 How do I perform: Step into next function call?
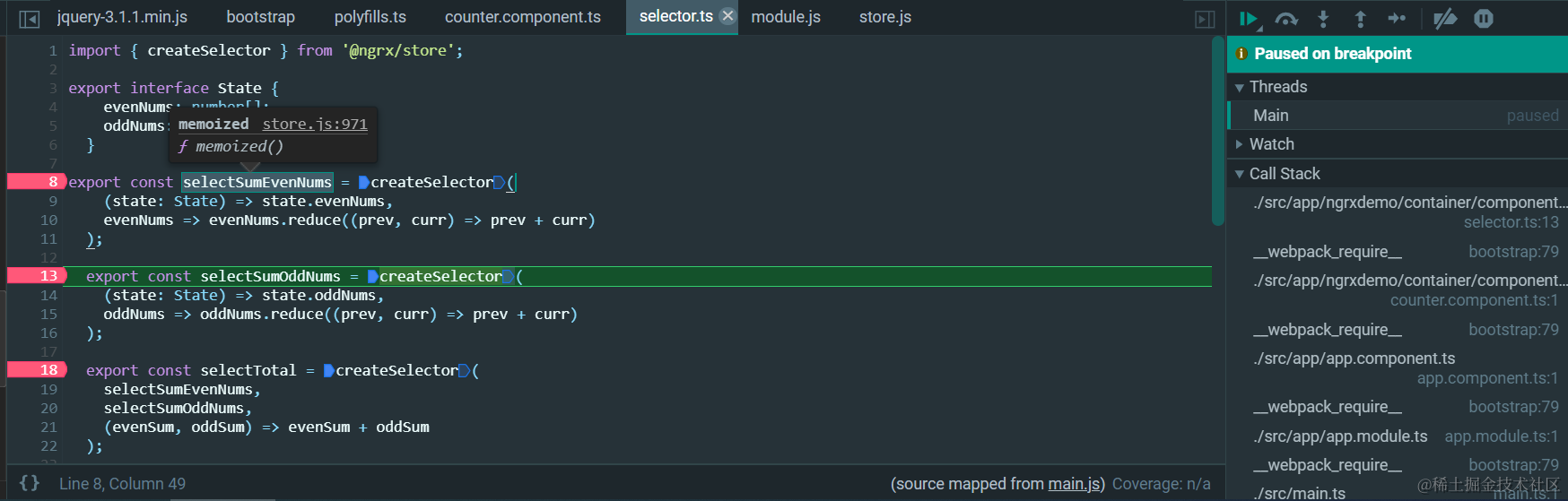pos(1323,19)
